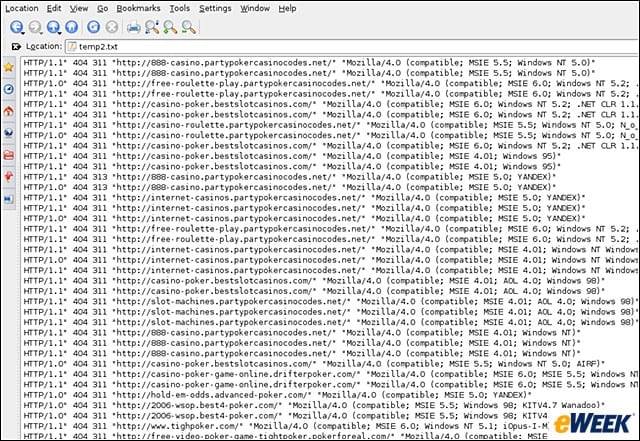Viewport: 640px width, 441px height.
Task: Click the Location field containing temp2.txt
Action: (353, 47)
